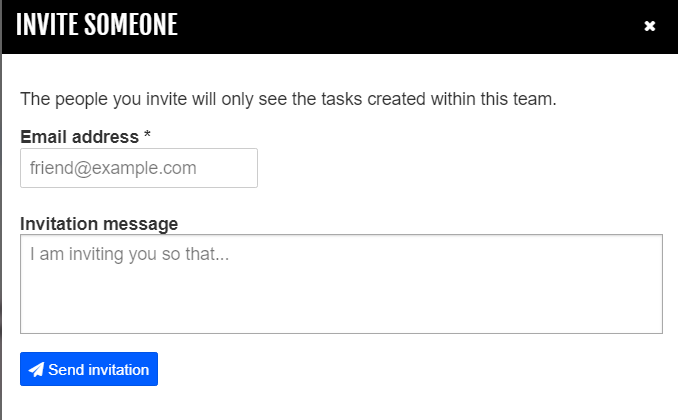Click the friend@example.com placeholder text
This screenshot has height=420, width=678.
tap(113, 168)
